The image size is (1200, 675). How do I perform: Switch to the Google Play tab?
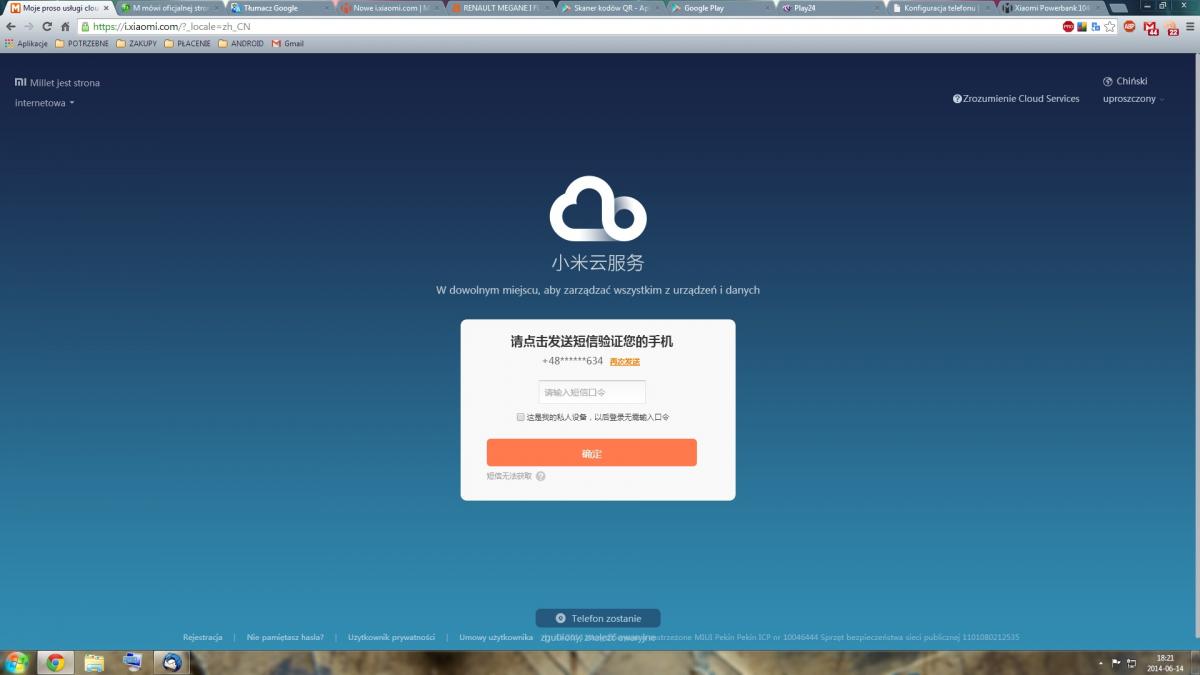pyautogui.click(x=710, y=8)
